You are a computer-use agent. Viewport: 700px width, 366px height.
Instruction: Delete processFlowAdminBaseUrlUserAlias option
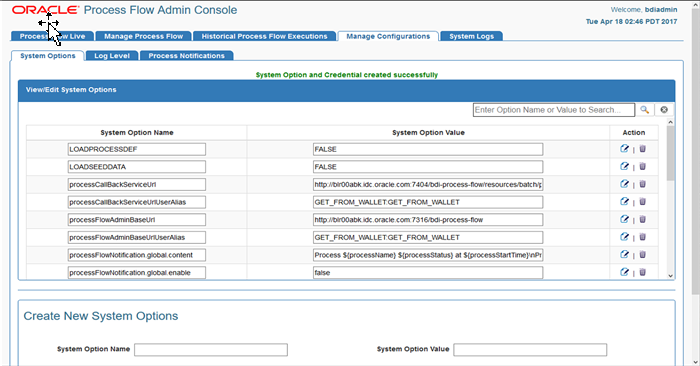click(642, 237)
